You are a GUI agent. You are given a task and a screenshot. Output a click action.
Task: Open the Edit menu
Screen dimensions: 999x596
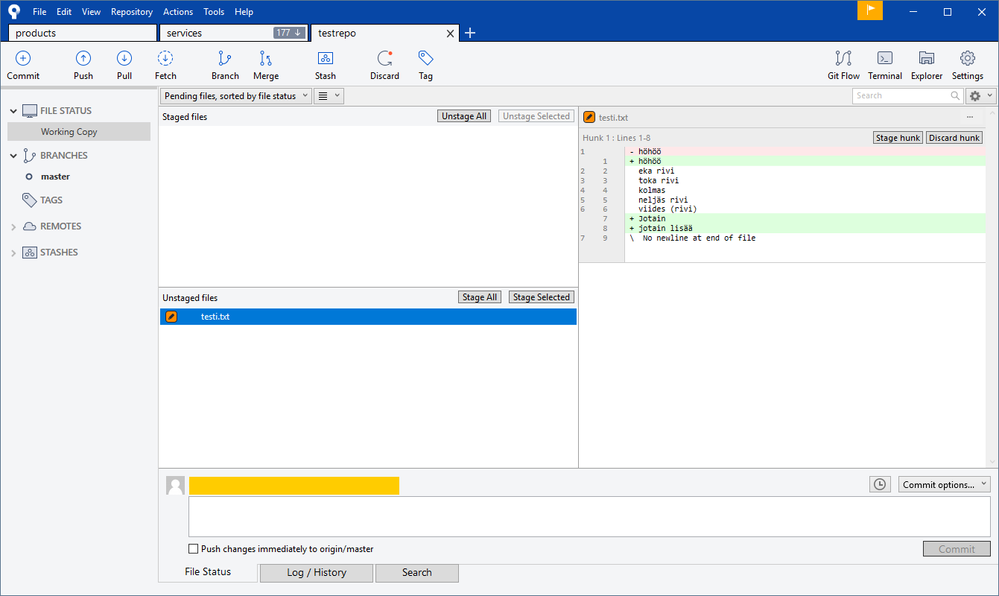point(64,11)
